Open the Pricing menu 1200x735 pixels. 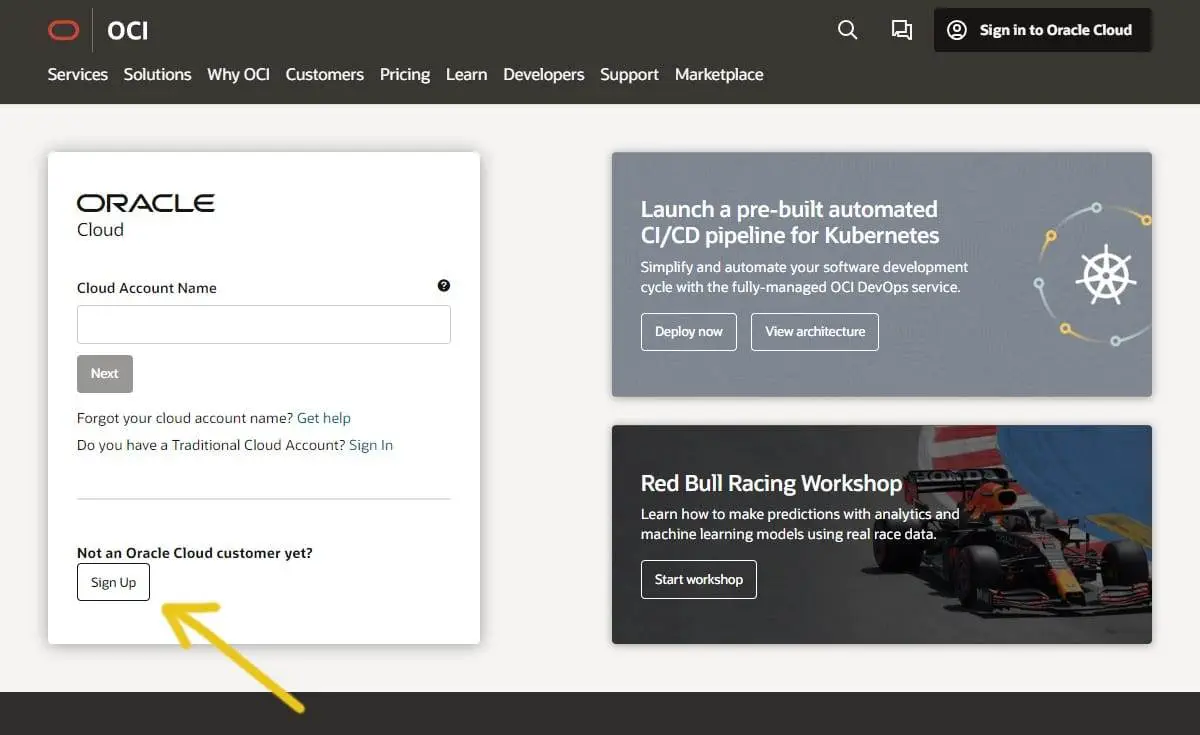(404, 74)
